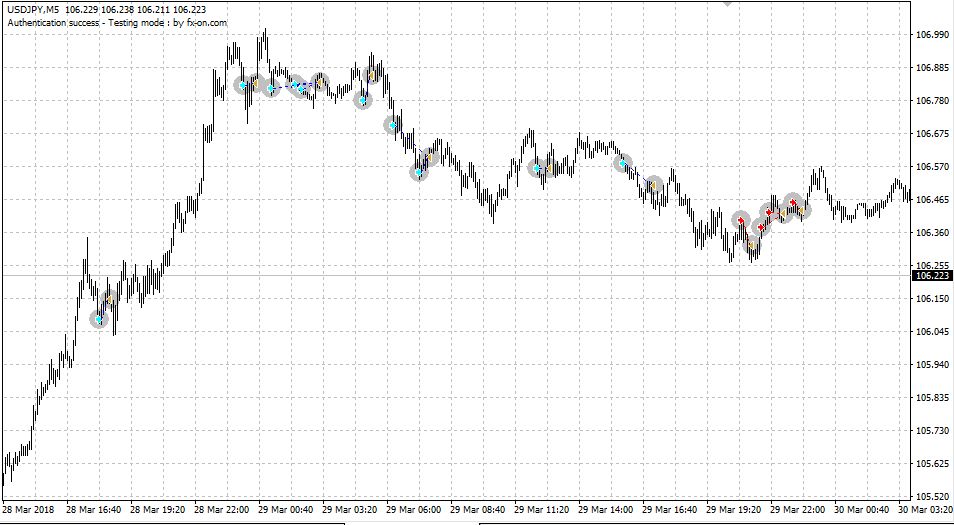The image size is (954, 525).
Task: Select the orange marker above the 29 Mar 16:40 label
Action: 653,185
